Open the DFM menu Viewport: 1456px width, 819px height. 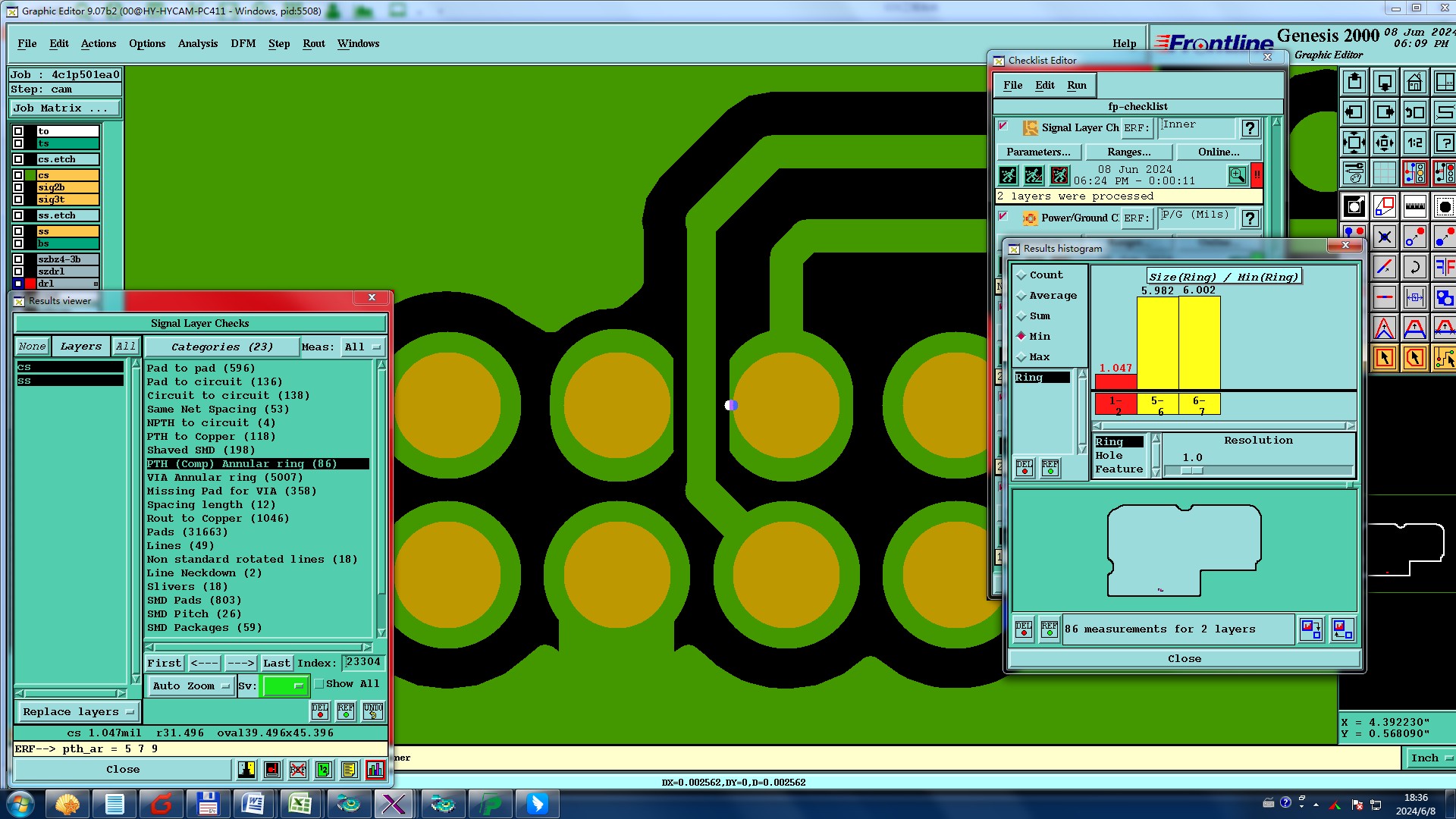click(243, 44)
